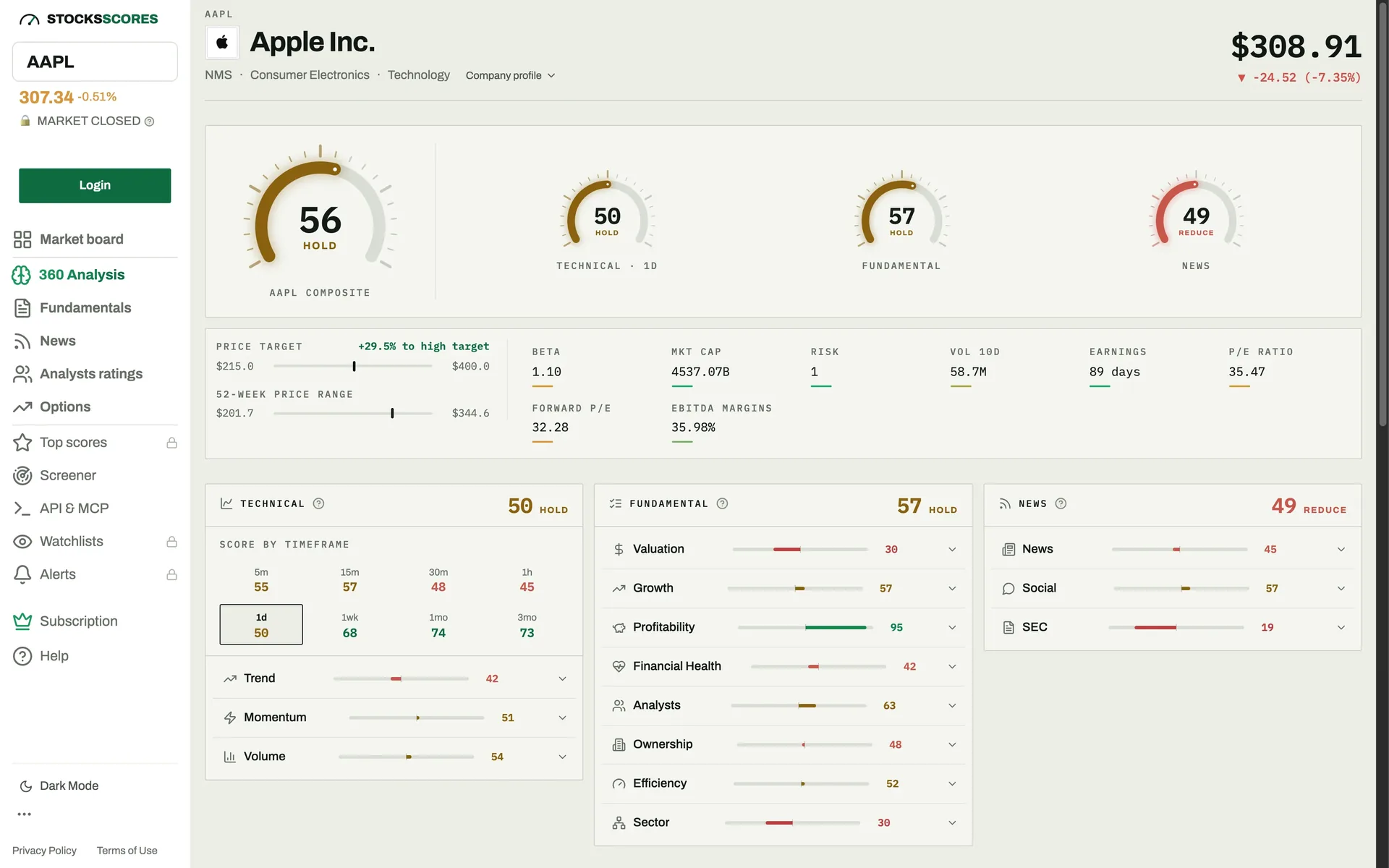Viewport: 1389px width, 868px height.
Task: Click the Watchlists eye icon
Action: 22,542
